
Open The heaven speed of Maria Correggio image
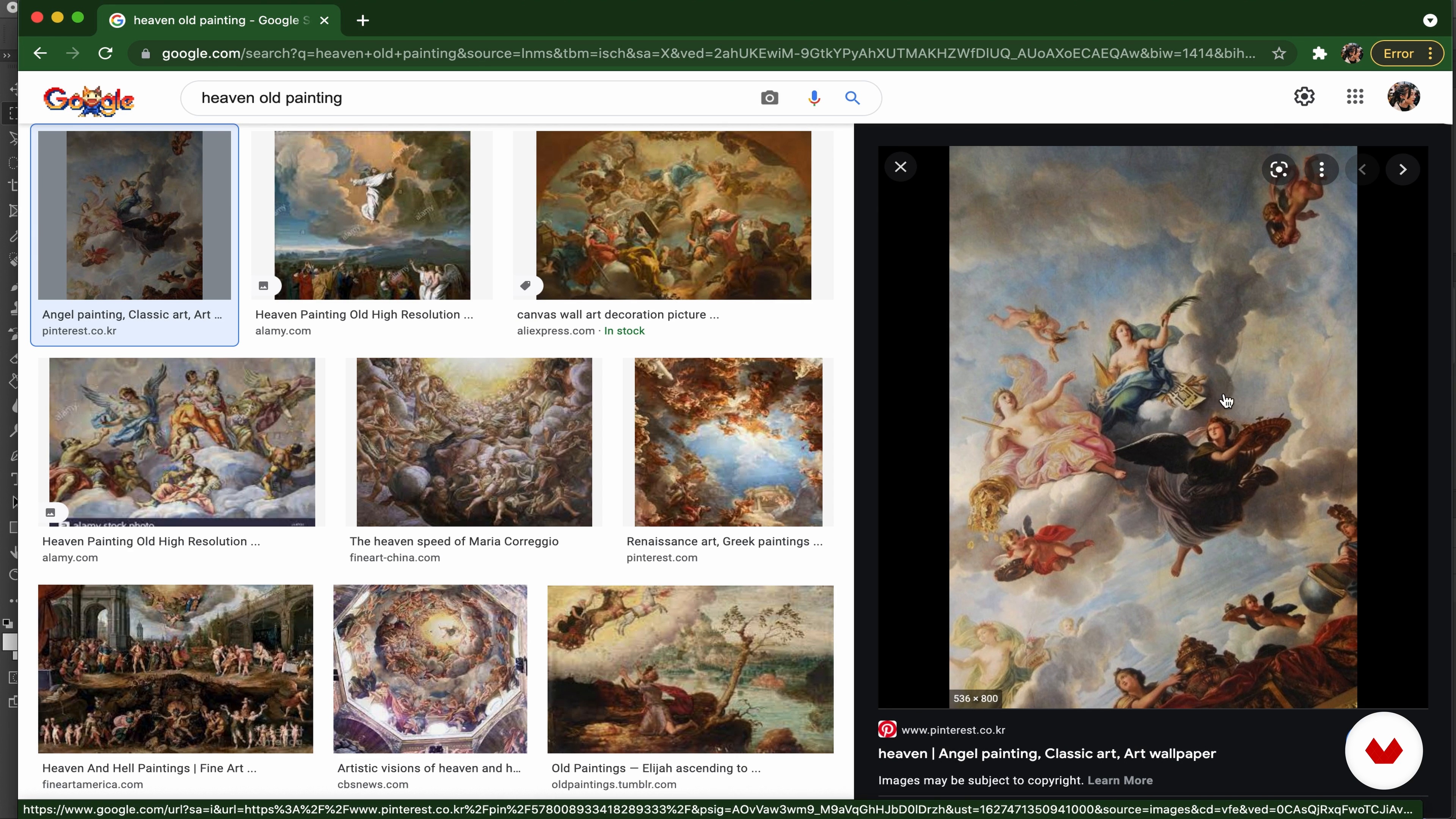tap(474, 441)
